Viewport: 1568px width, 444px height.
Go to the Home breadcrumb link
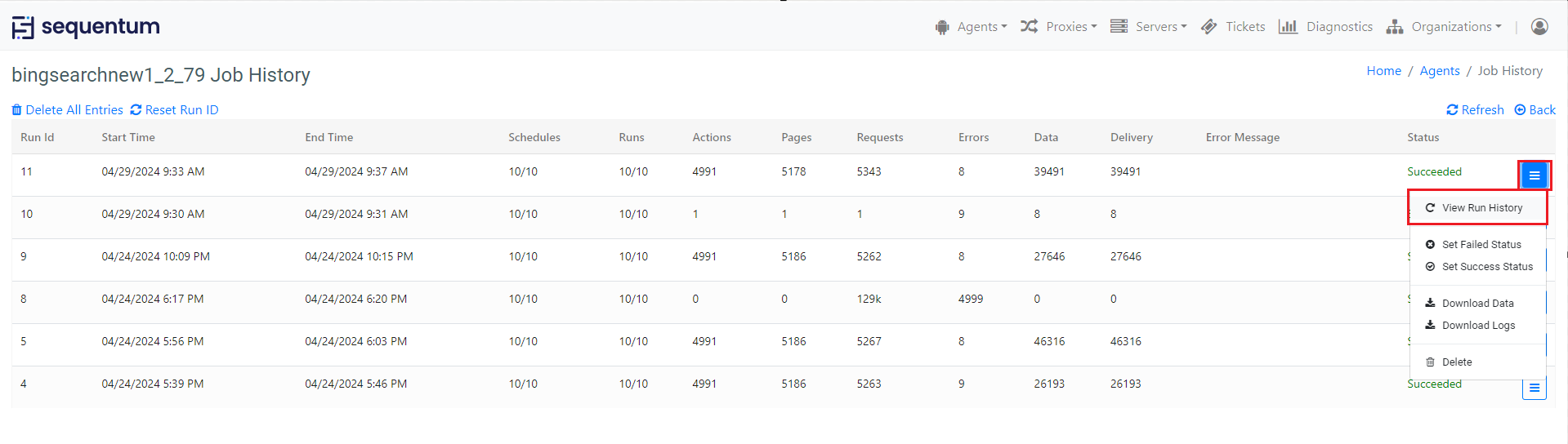click(1383, 71)
